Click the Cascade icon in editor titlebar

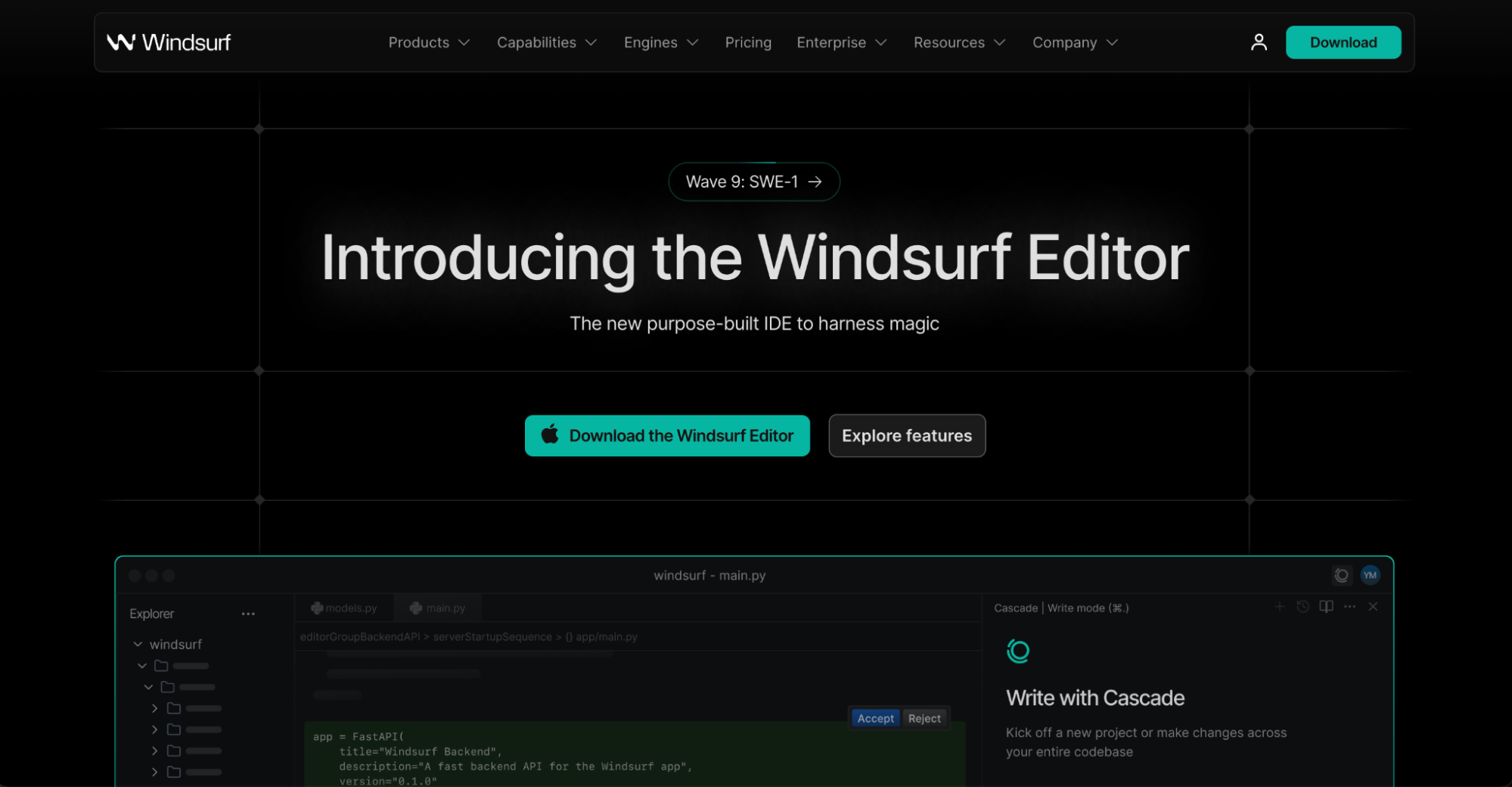(x=1341, y=575)
